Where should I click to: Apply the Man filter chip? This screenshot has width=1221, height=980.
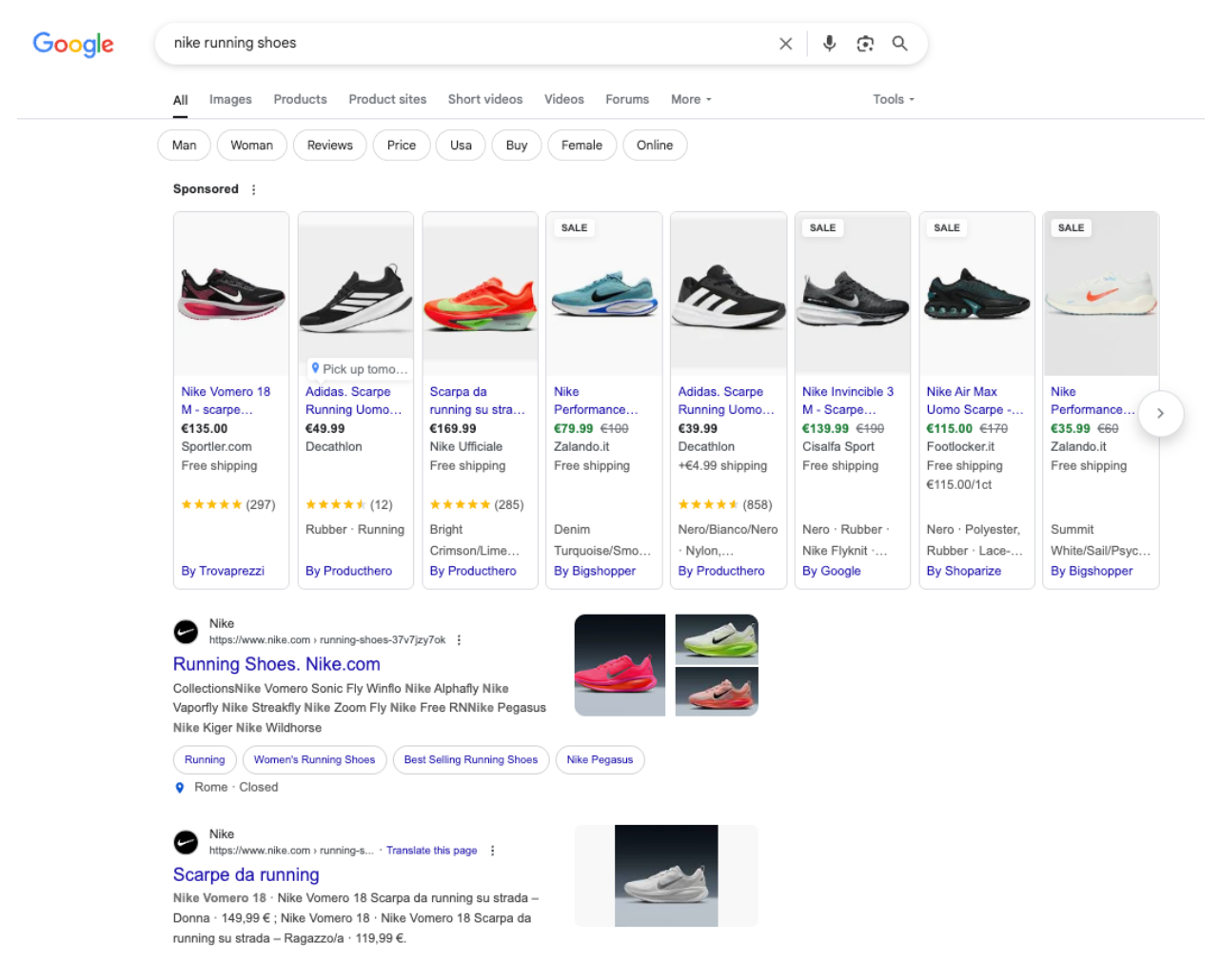coord(185,146)
